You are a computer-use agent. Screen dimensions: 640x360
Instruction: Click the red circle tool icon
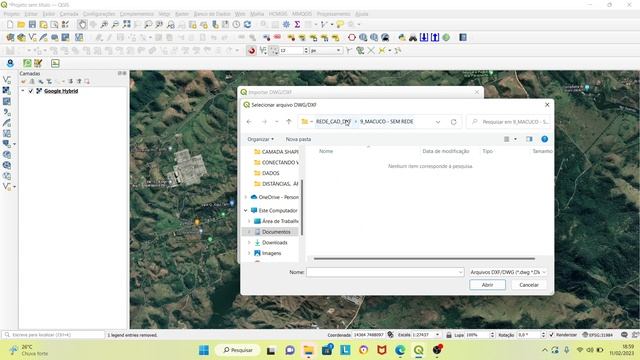tap(352, 38)
